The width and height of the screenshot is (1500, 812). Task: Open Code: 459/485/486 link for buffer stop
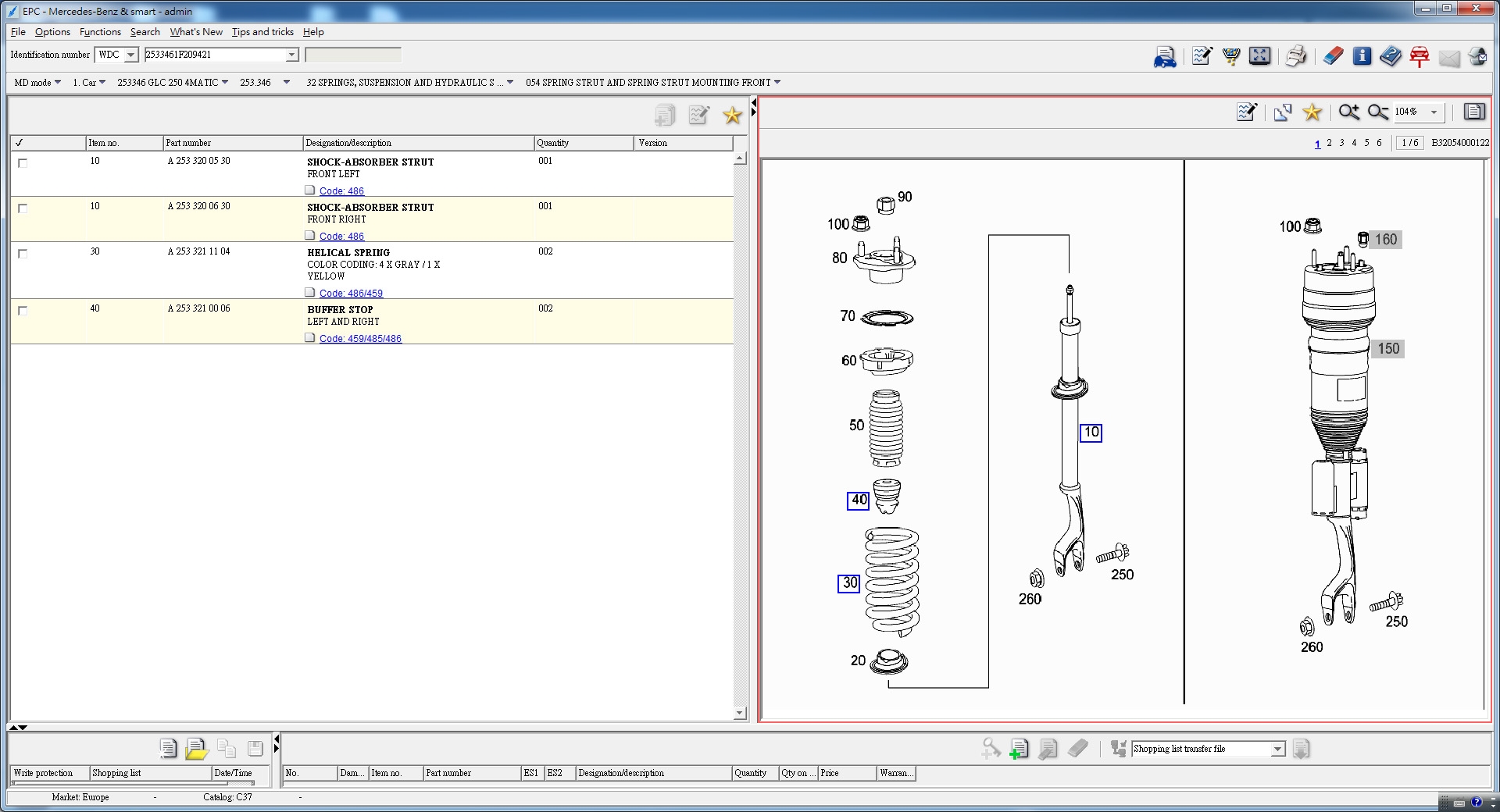pyautogui.click(x=360, y=339)
